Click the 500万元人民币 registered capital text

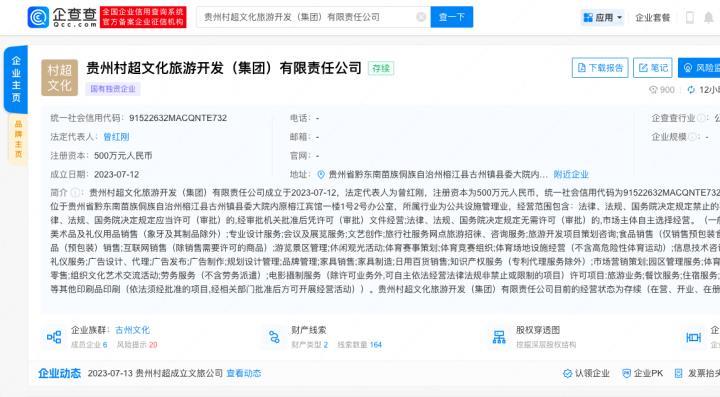tap(123, 156)
